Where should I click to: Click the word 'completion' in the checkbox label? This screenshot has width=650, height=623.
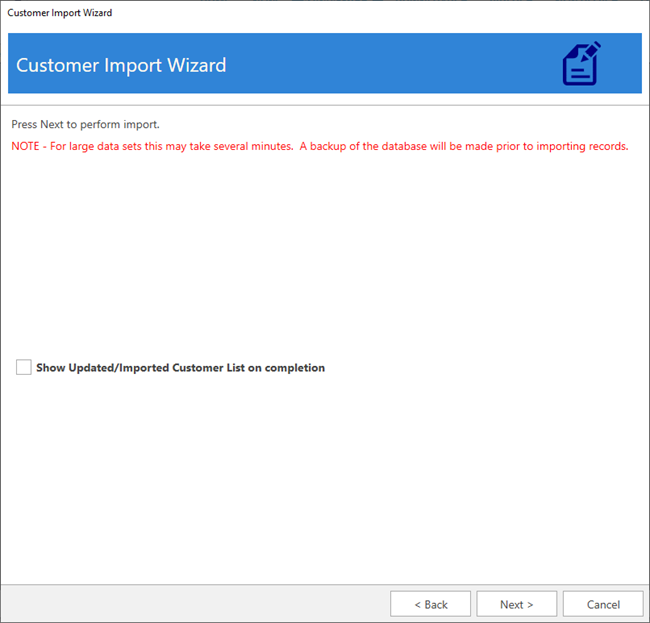click(293, 368)
